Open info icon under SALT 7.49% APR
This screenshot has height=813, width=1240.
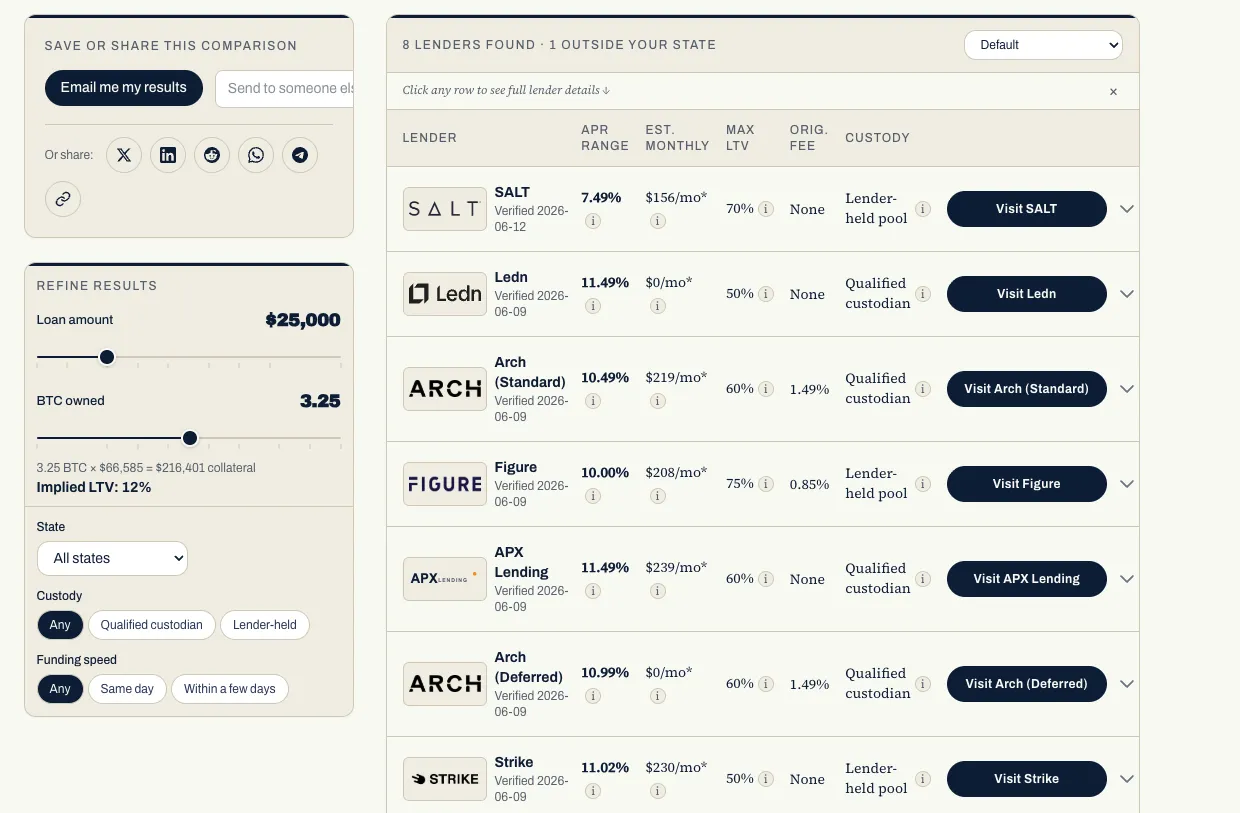tap(593, 221)
